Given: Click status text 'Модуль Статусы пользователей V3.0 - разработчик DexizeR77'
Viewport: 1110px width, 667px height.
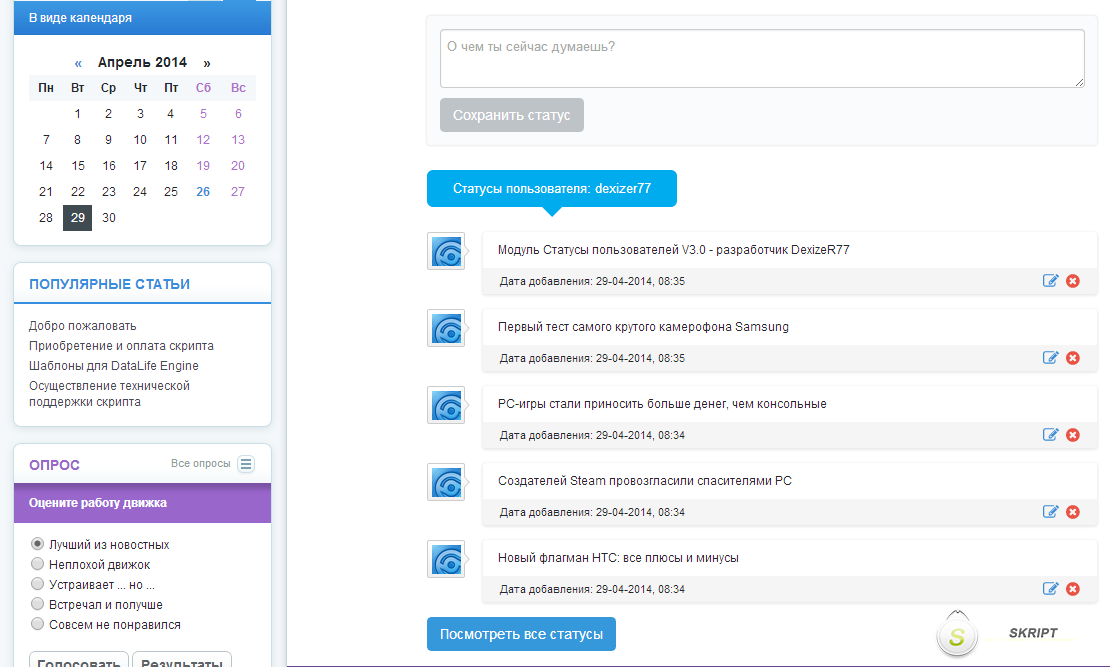Looking at the screenshot, I should (673, 249).
